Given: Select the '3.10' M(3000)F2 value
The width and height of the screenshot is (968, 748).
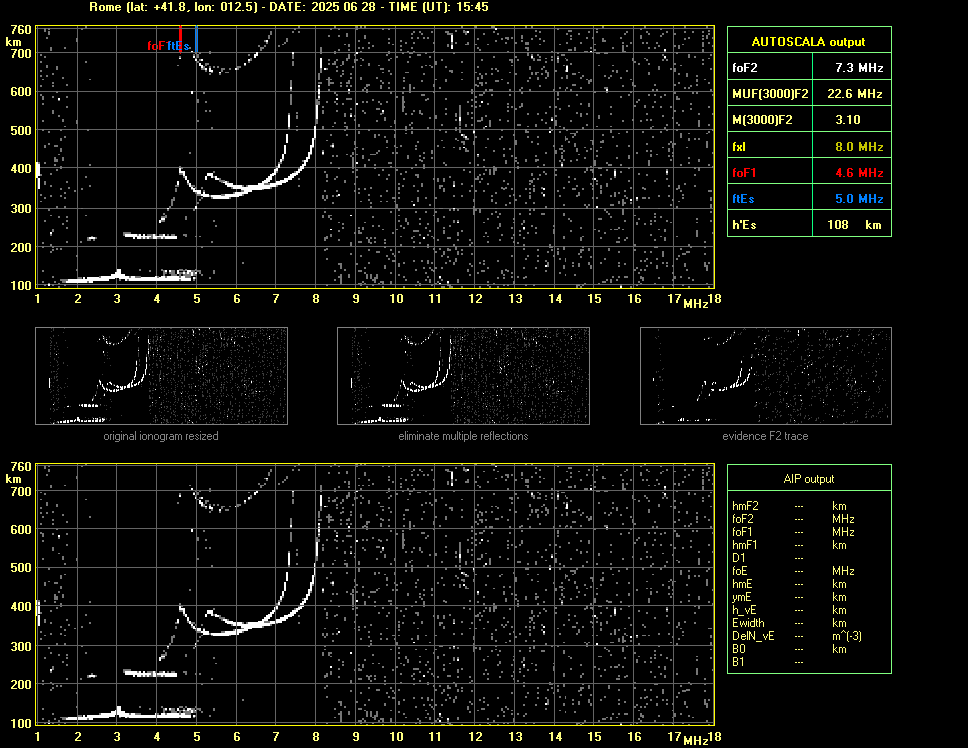Looking at the screenshot, I should pos(848,120).
